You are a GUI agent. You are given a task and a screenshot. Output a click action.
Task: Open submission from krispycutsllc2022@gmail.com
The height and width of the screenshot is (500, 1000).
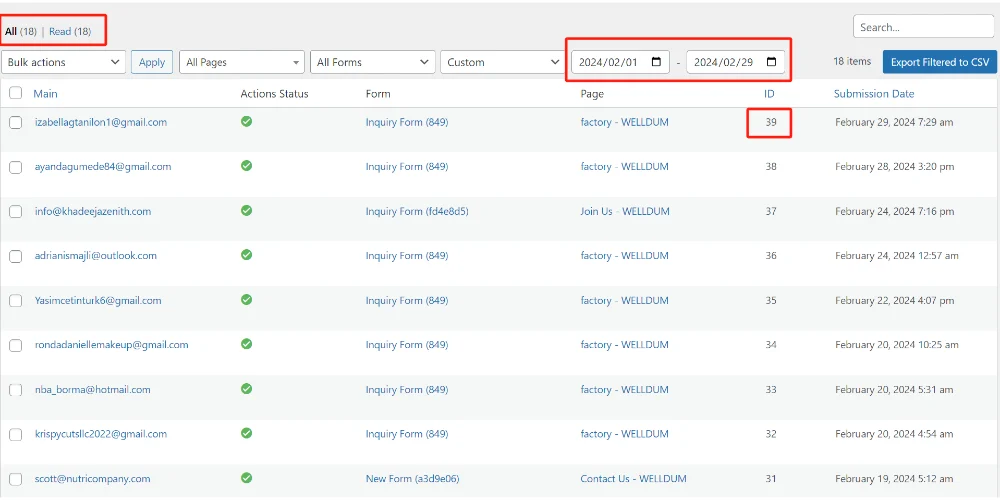pyautogui.click(x=101, y=434)
